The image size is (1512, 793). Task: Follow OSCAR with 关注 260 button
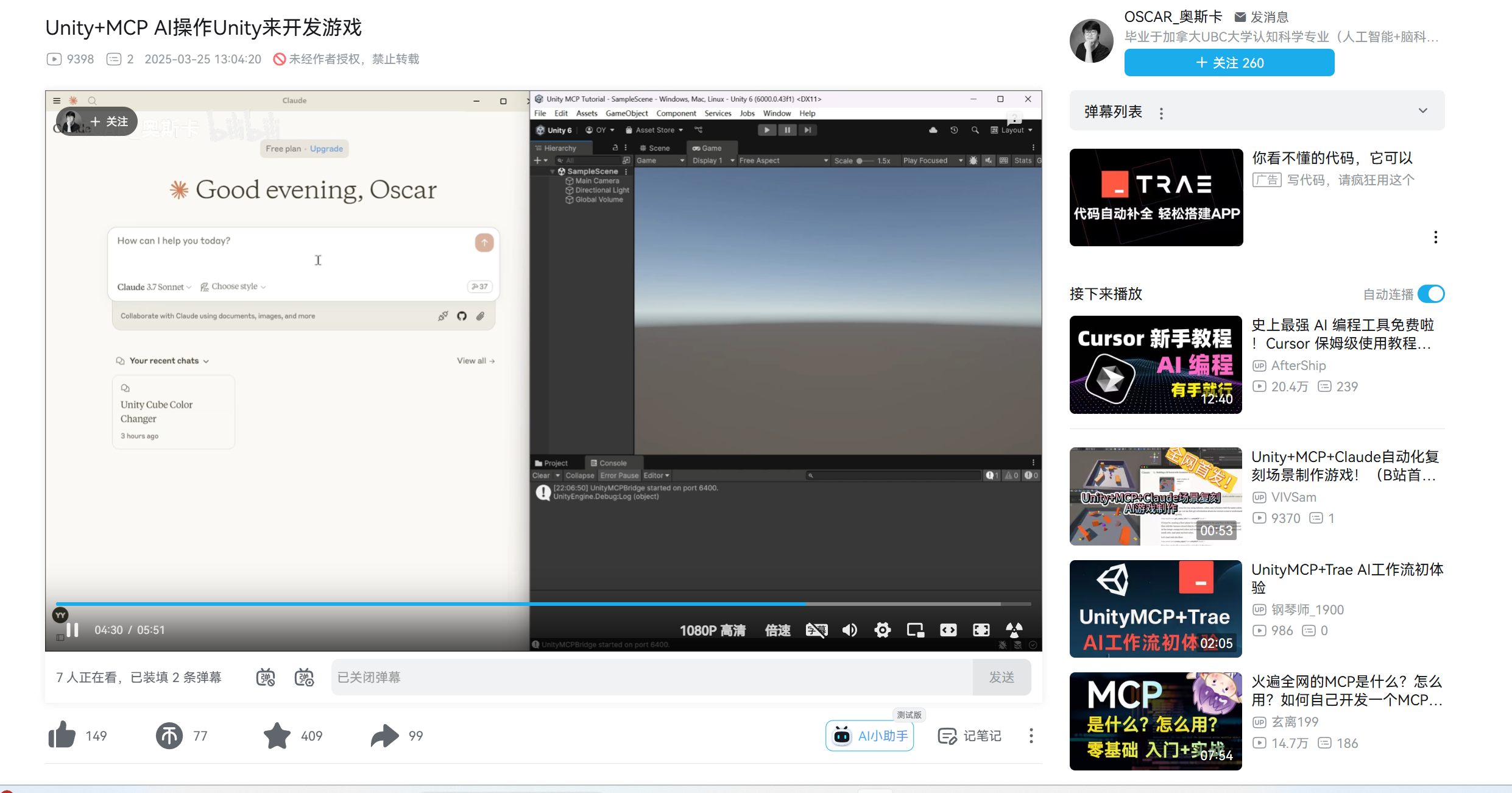point(1229,63)
